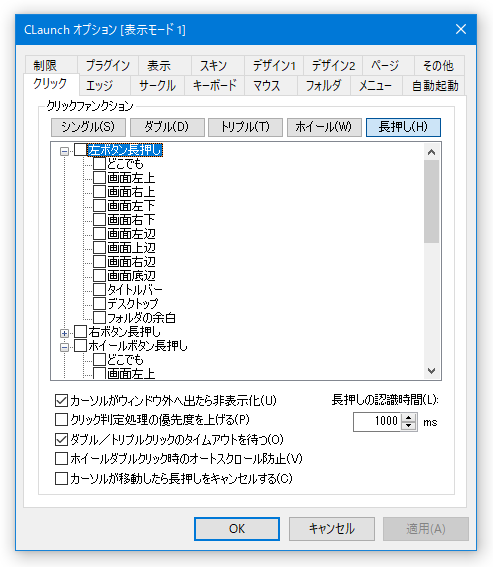Decrease 長押しの認識時間 with down arrow
The width and height of the screenshot is (493, 567).
coord(409,426)
